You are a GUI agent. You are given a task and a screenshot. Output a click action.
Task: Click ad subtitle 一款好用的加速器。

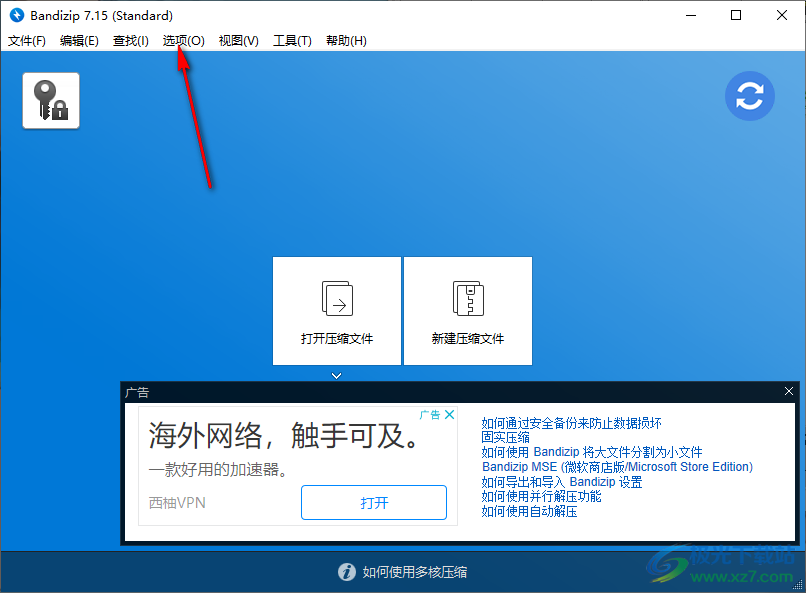coord(218,469)
